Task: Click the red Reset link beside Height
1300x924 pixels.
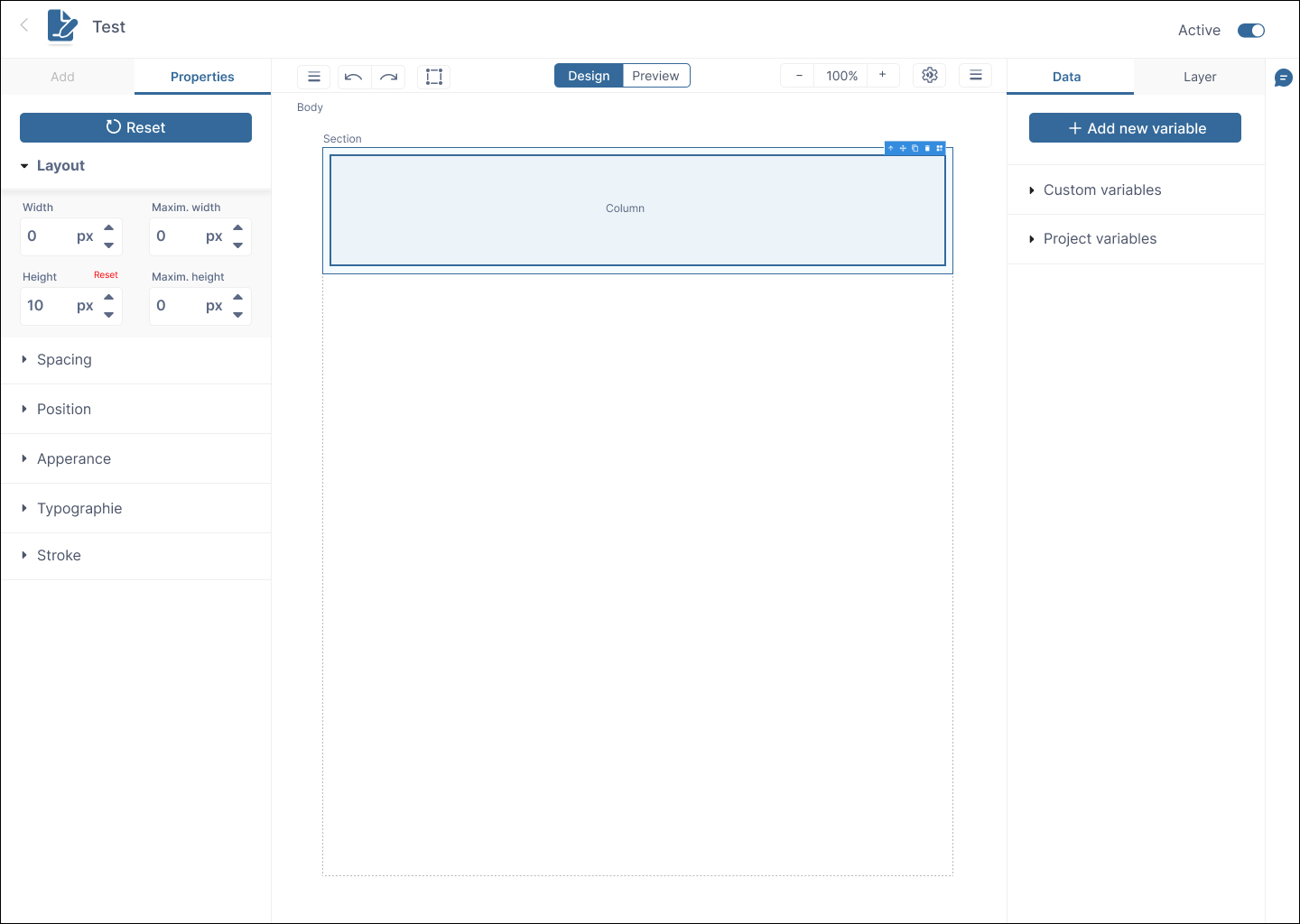Action: pos(106,275)
